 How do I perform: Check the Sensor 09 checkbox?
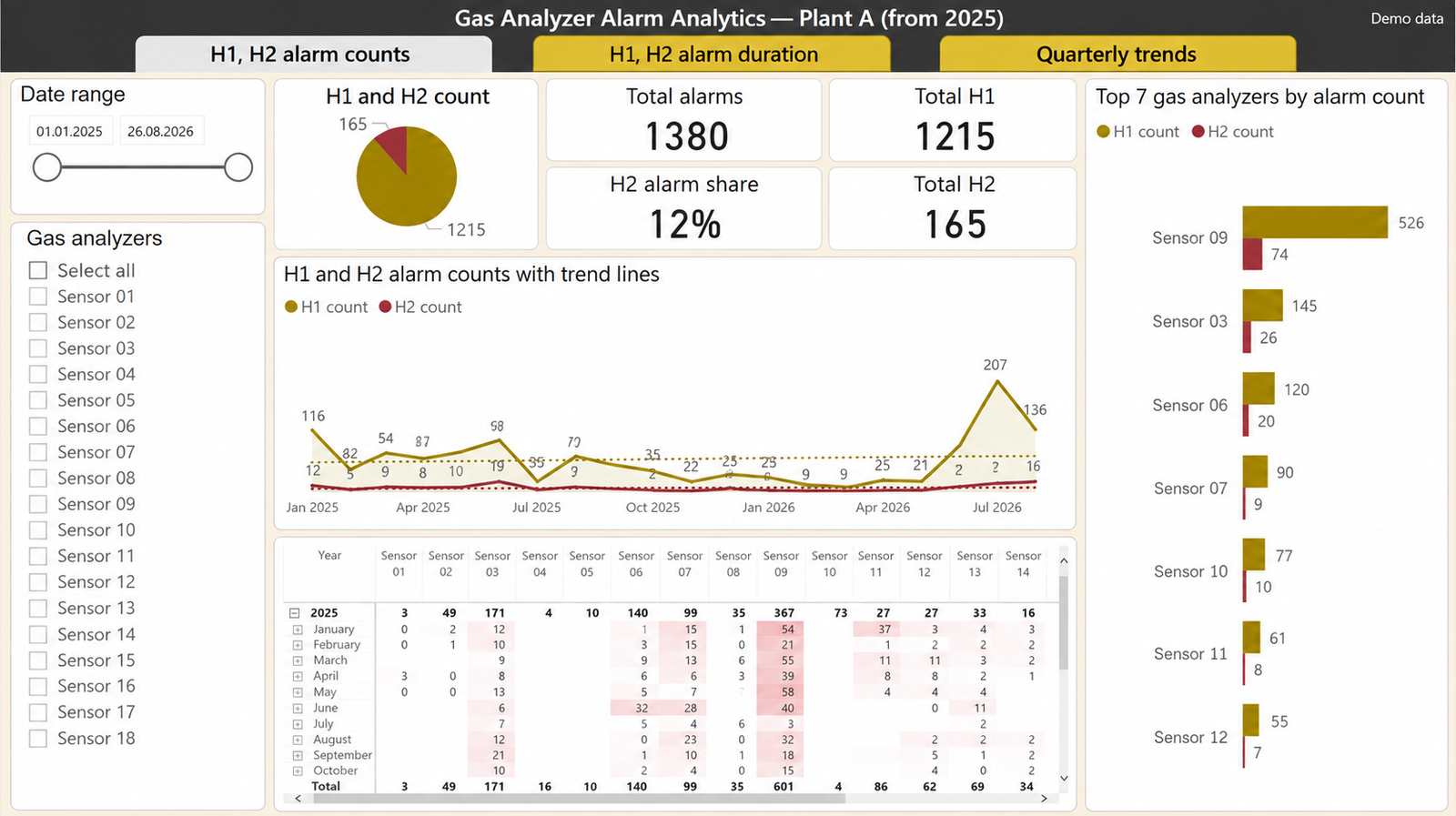click(38, 504)
